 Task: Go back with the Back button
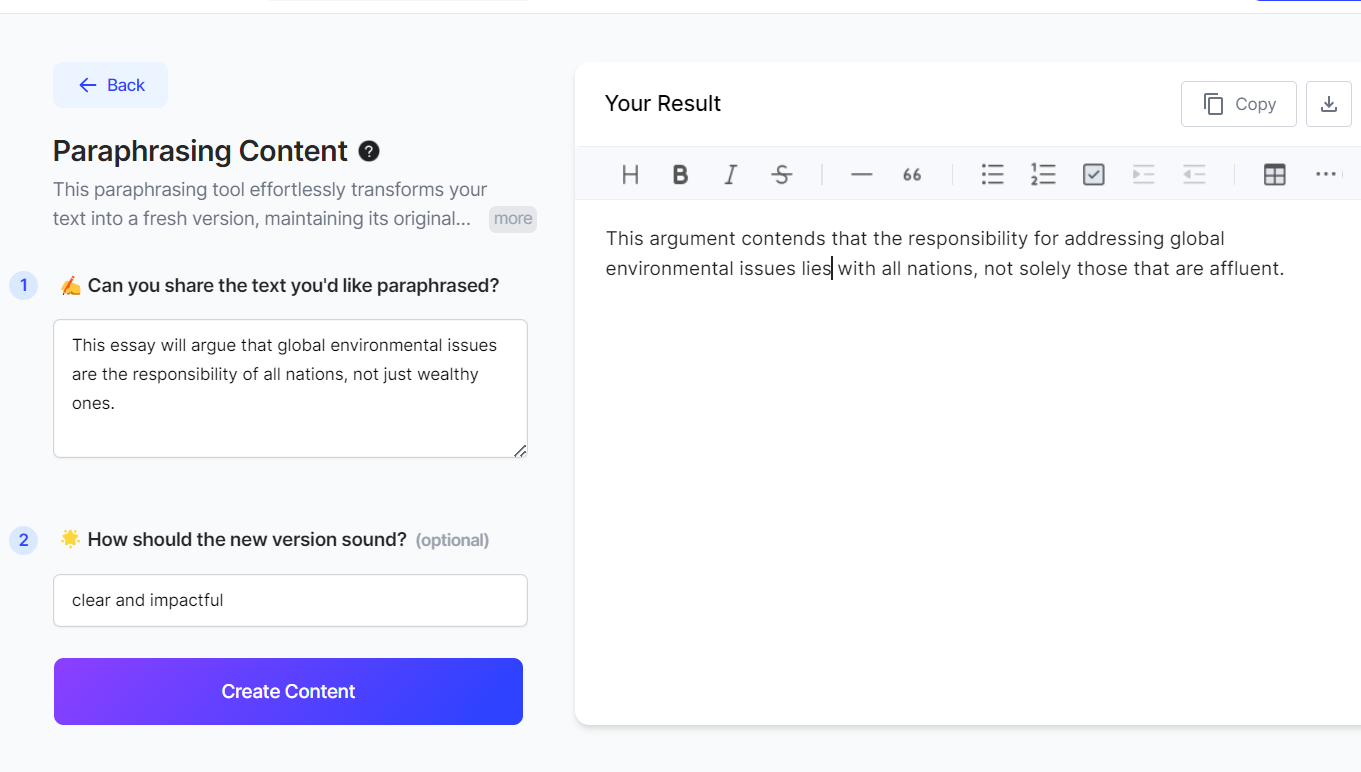click(110, 85)
